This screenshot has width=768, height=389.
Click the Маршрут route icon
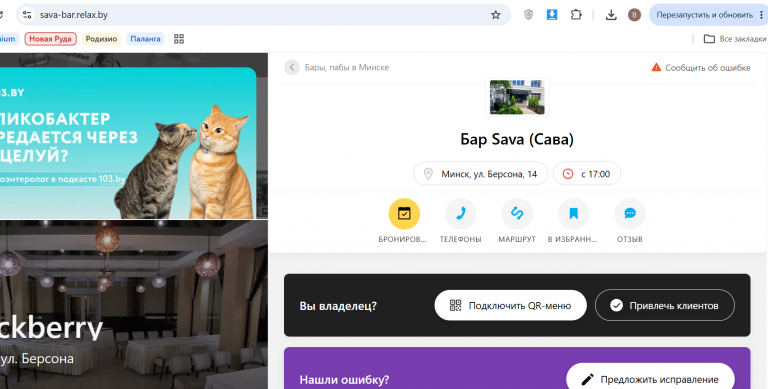click(517, 214)
